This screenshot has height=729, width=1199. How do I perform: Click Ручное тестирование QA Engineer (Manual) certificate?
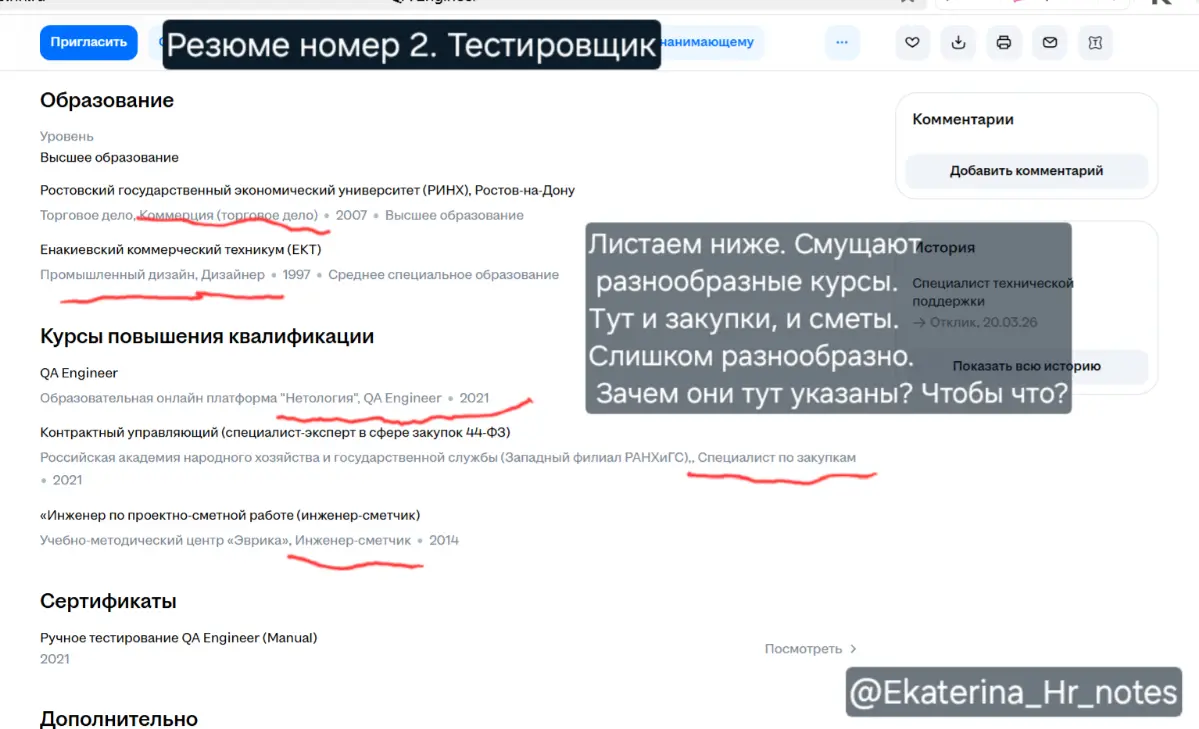coord(178,638)
